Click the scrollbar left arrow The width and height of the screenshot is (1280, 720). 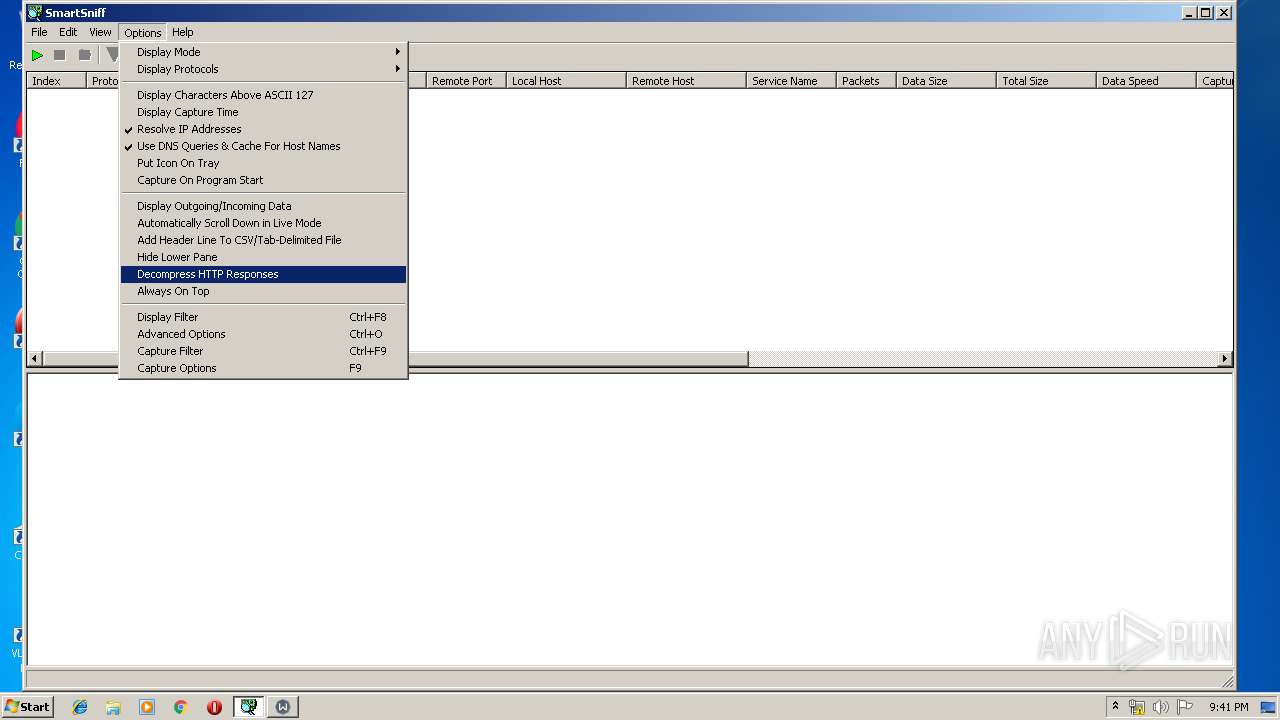[x=35, y=359]
